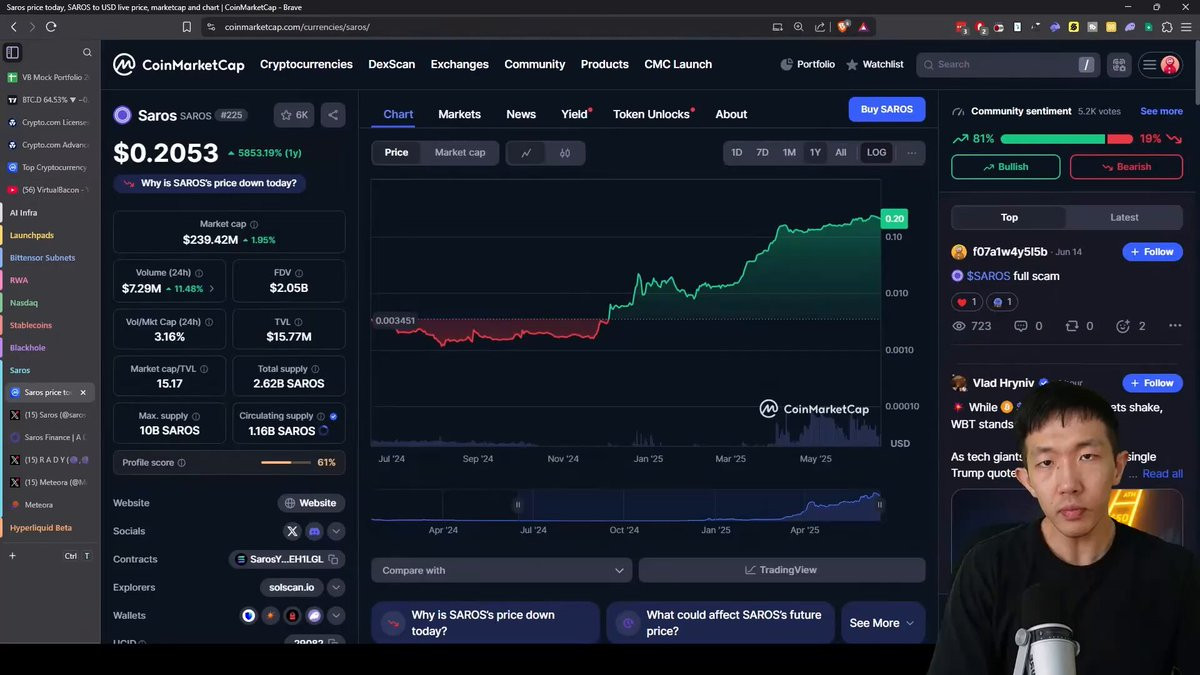This screenshot has width=1200, height=675.
Task: Switch chart to Price view
Action: [396, 153]
